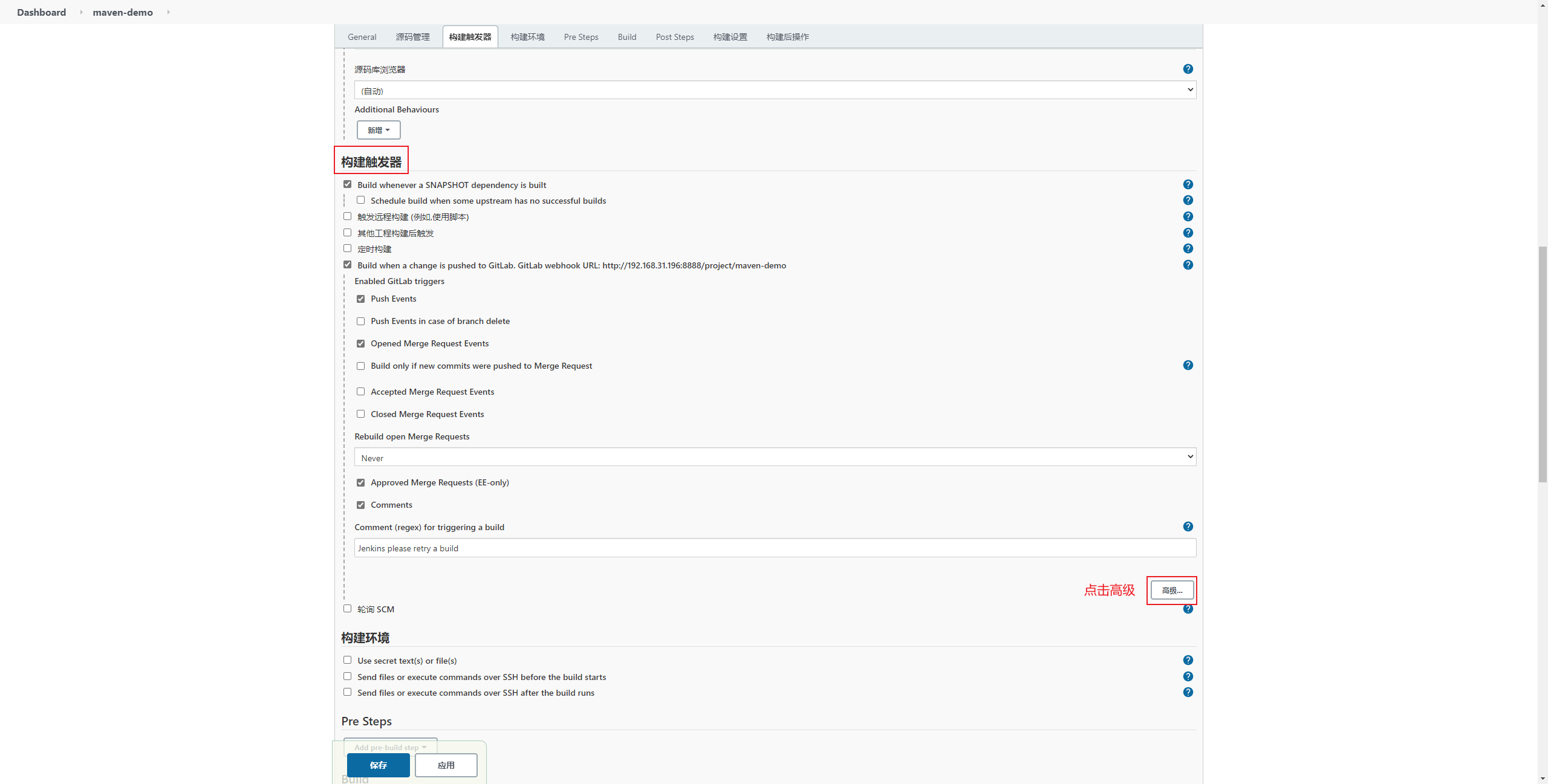
Task: Enable SSH commands before the build starts
Action: click(x=347, y=676)
